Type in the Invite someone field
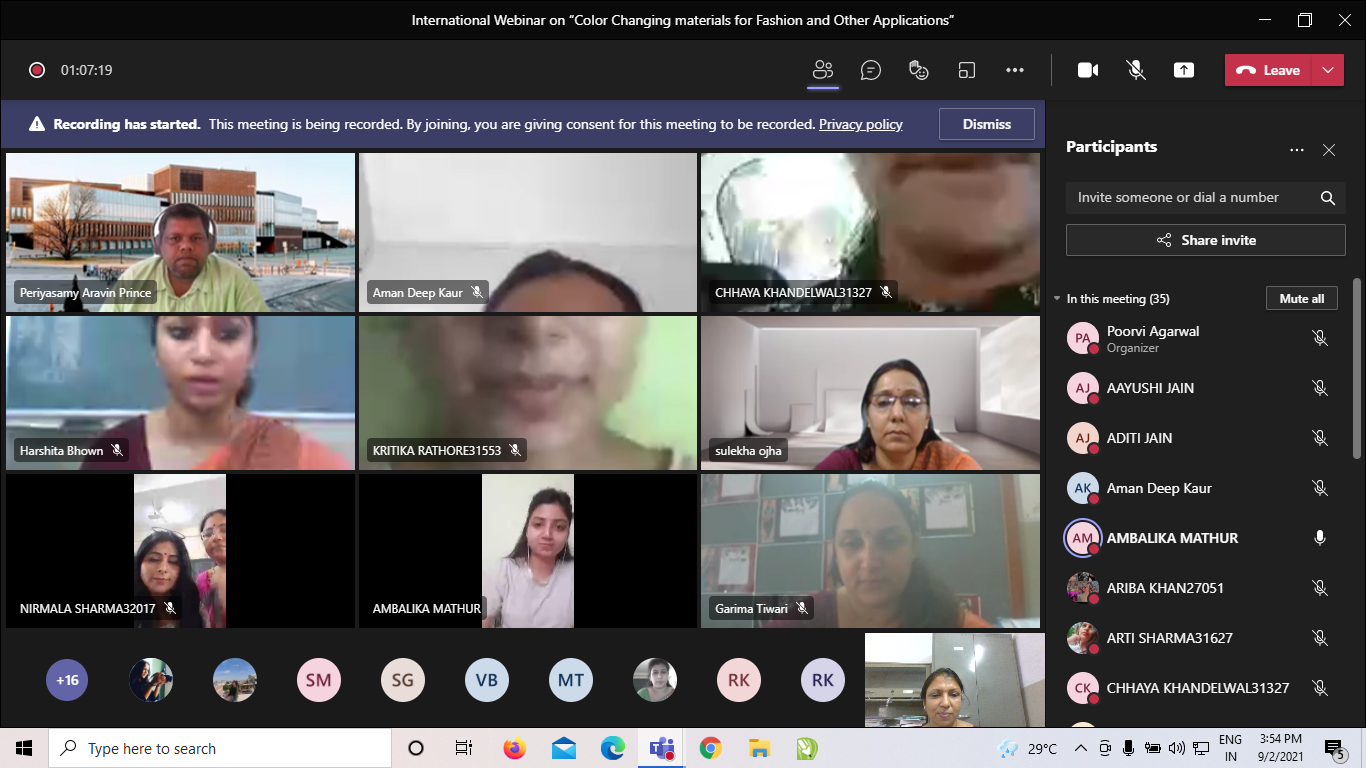Viewport: 1366px width, 768px height. (x=1190, y=198)
